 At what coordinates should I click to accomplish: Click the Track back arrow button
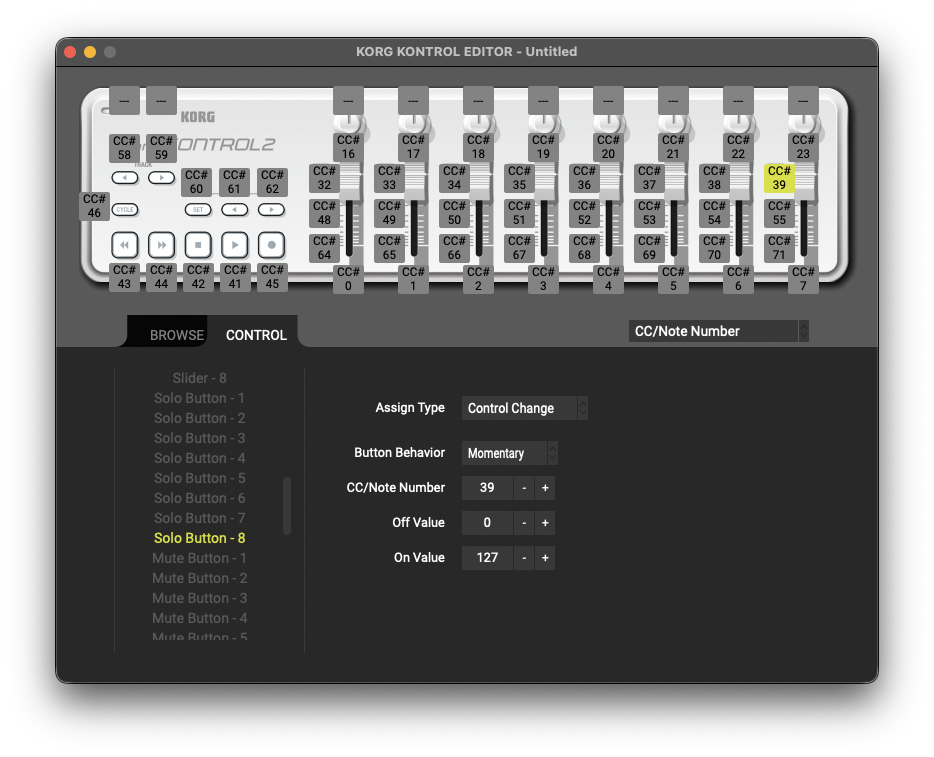(124, 177)
